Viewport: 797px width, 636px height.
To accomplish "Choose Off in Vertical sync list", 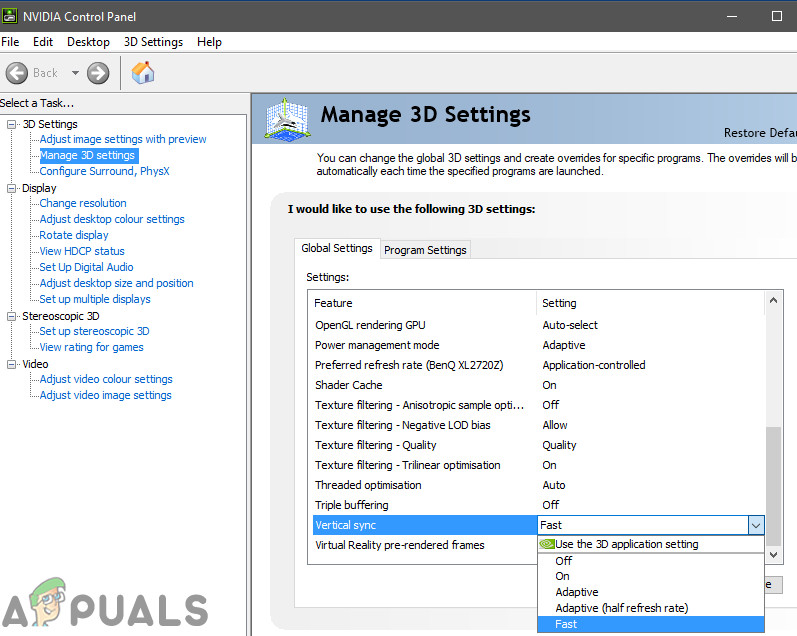I will coord(651,561).
